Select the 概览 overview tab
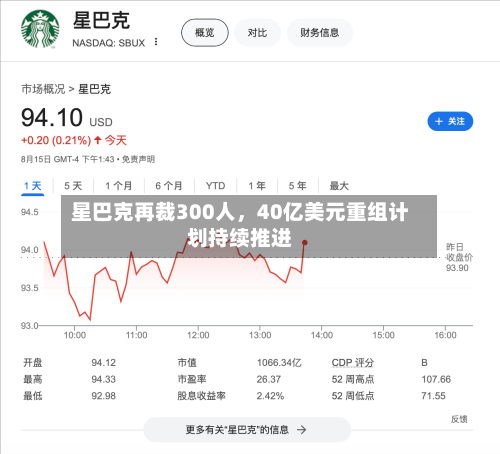The image size is (500, 454). click(x=205, y=33)
